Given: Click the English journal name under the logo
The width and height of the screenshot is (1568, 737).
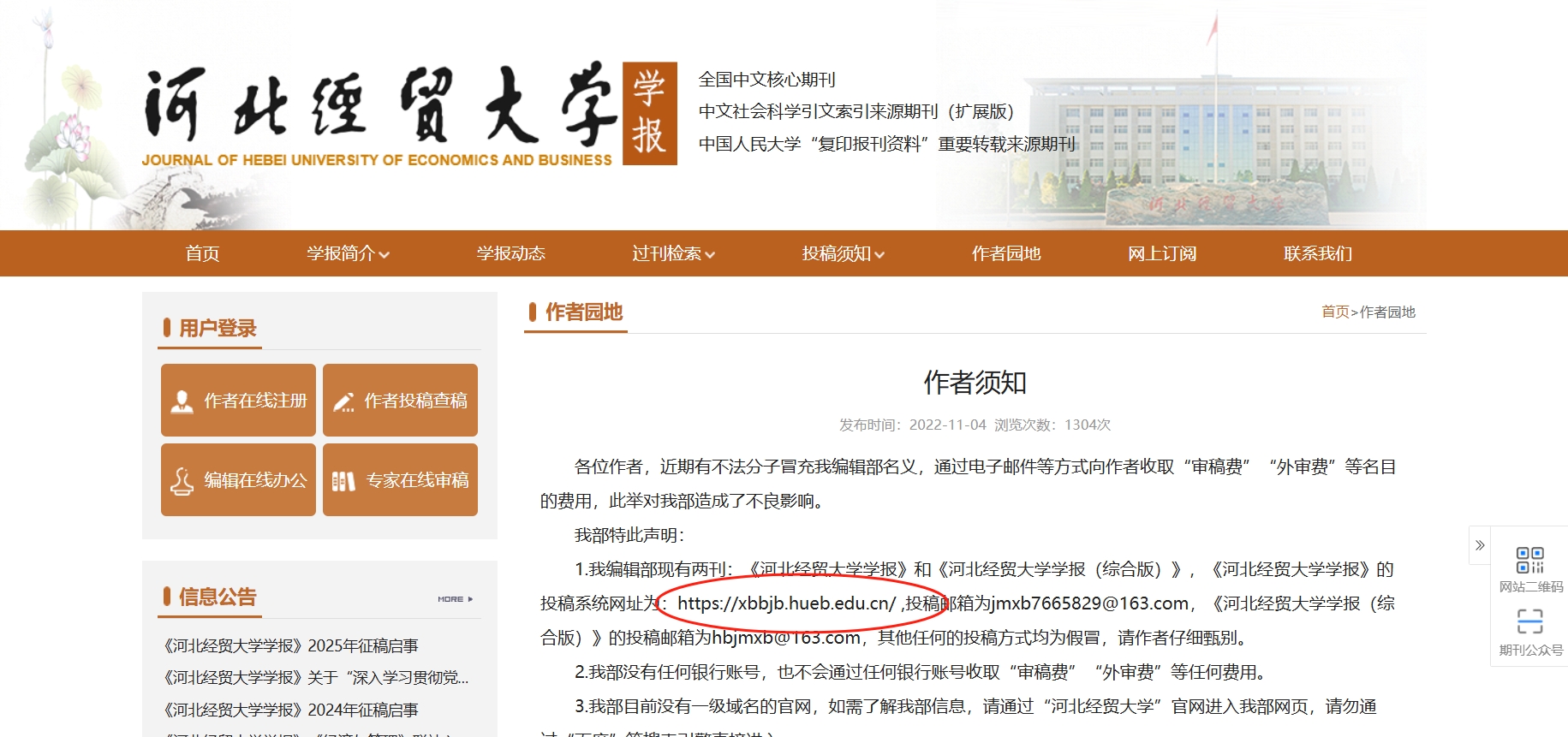Looking at the screenshot, I should (x=377, y=160).
